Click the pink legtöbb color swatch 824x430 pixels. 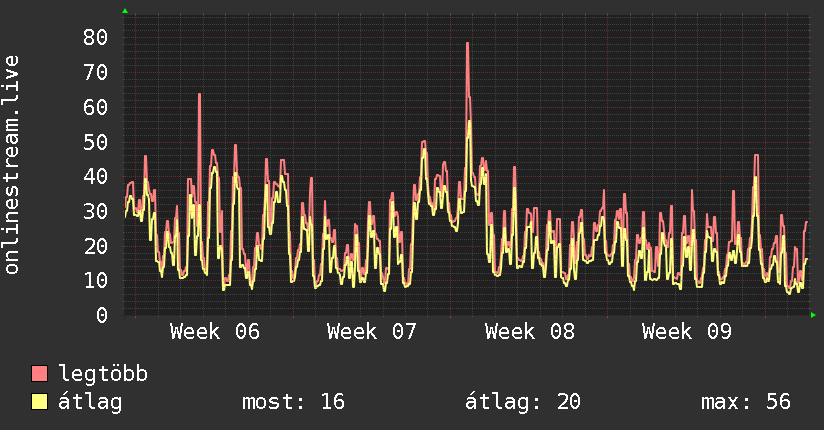(x=39, y=373)
